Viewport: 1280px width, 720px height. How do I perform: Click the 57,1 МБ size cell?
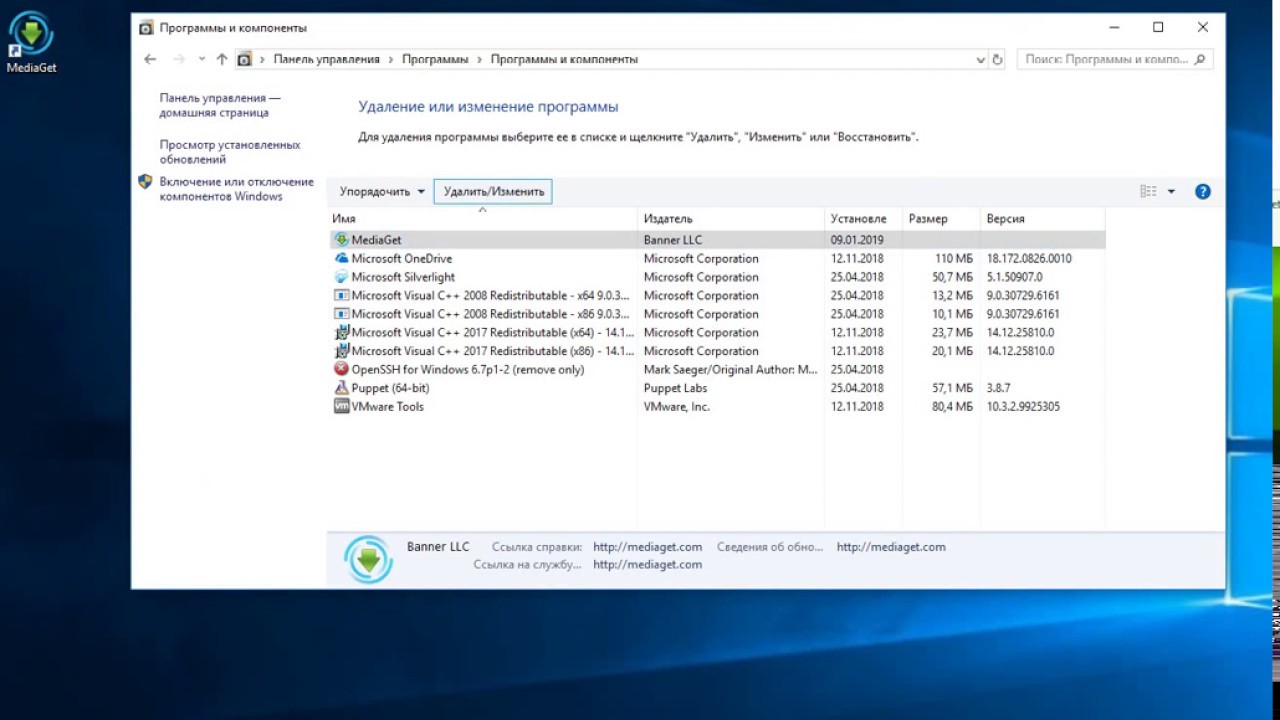pyautogui.click(x=952, y=388)
